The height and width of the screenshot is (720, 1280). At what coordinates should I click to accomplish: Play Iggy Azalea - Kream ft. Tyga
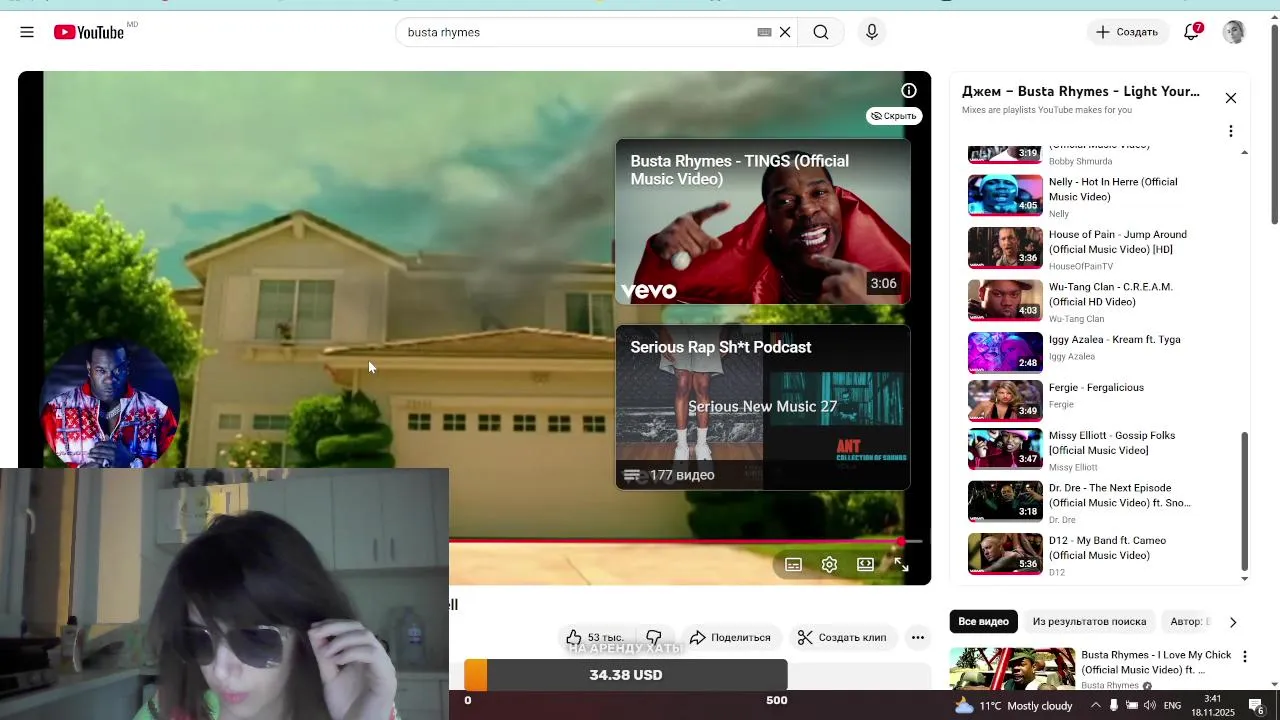pos(1105,353)
